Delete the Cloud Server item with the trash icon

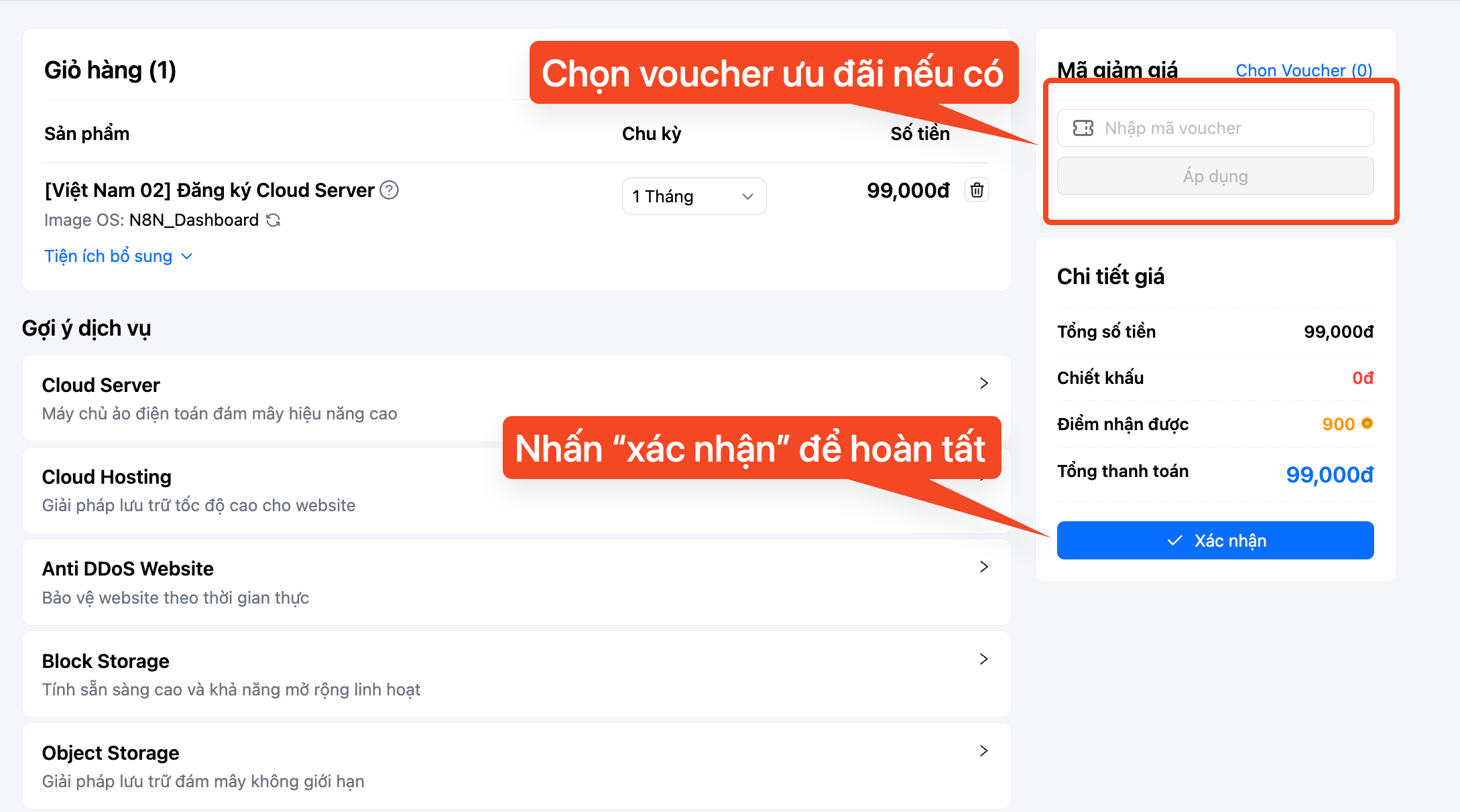tap(977, 190)
